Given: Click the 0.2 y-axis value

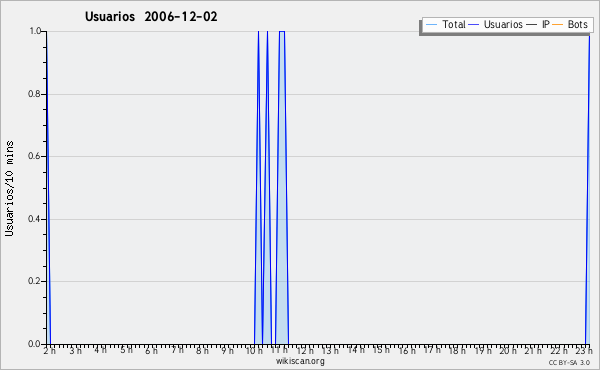Looking at the screenshot, I should (34, 281).
